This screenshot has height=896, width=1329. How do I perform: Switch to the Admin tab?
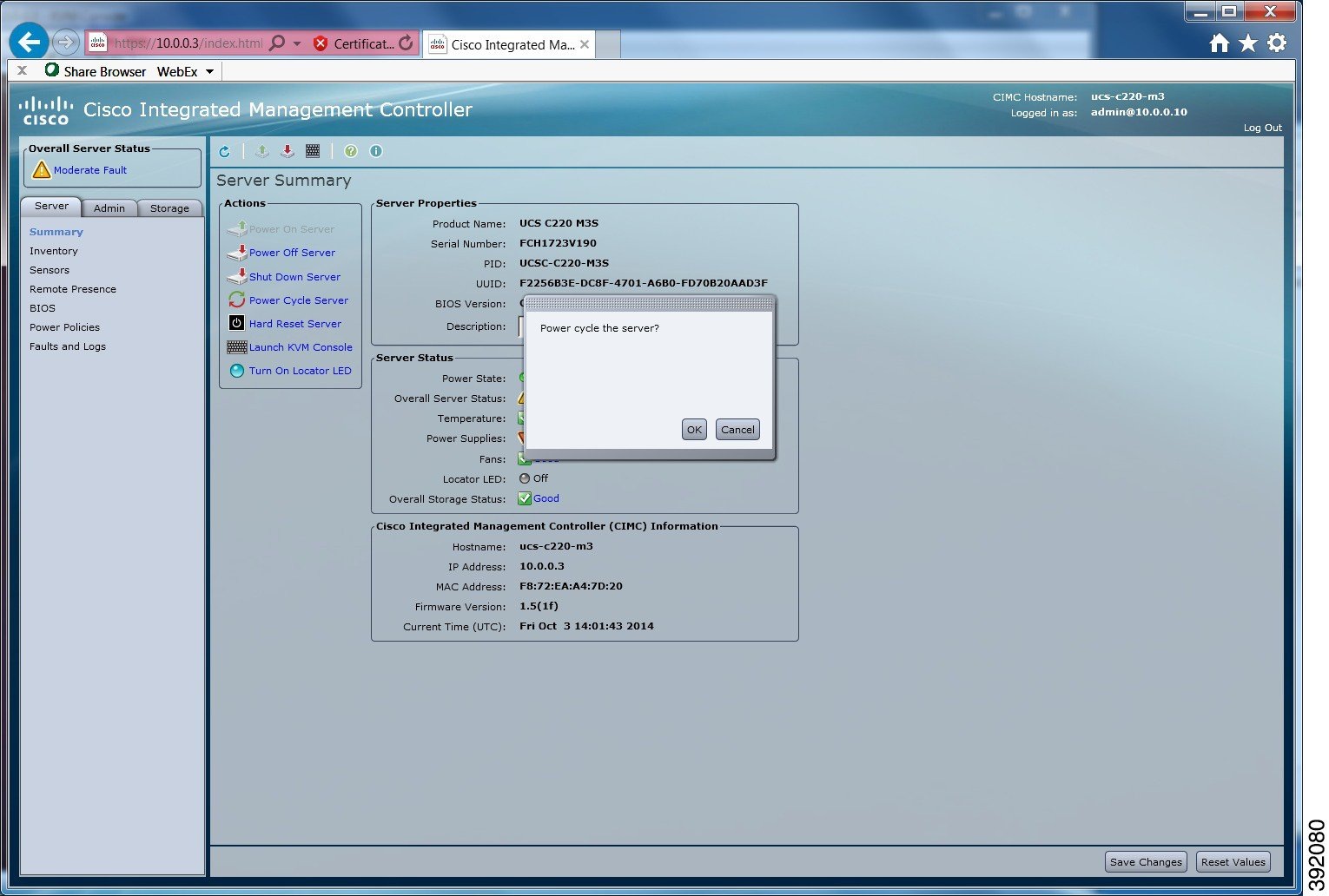click(x=109, y=208)
